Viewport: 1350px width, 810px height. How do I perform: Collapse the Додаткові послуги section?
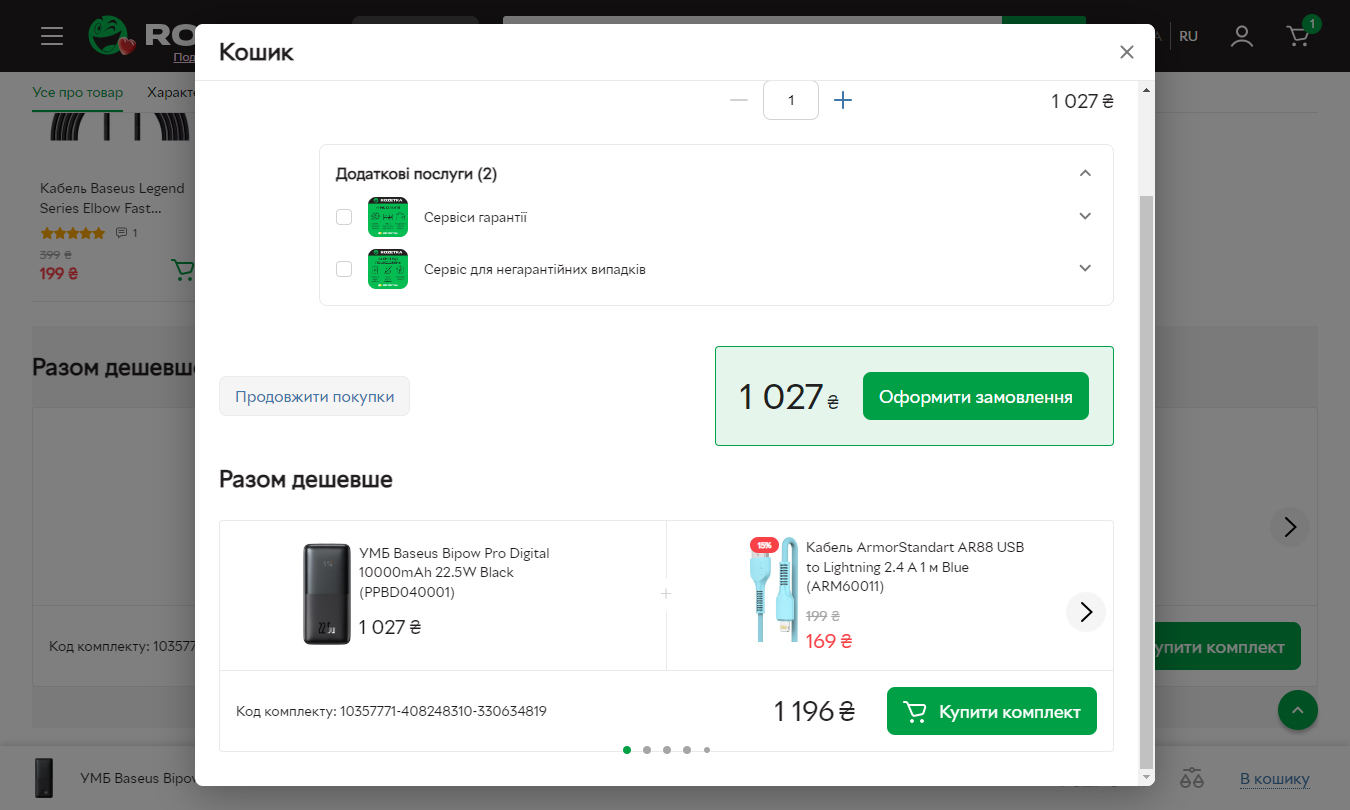coord(1085,173)
